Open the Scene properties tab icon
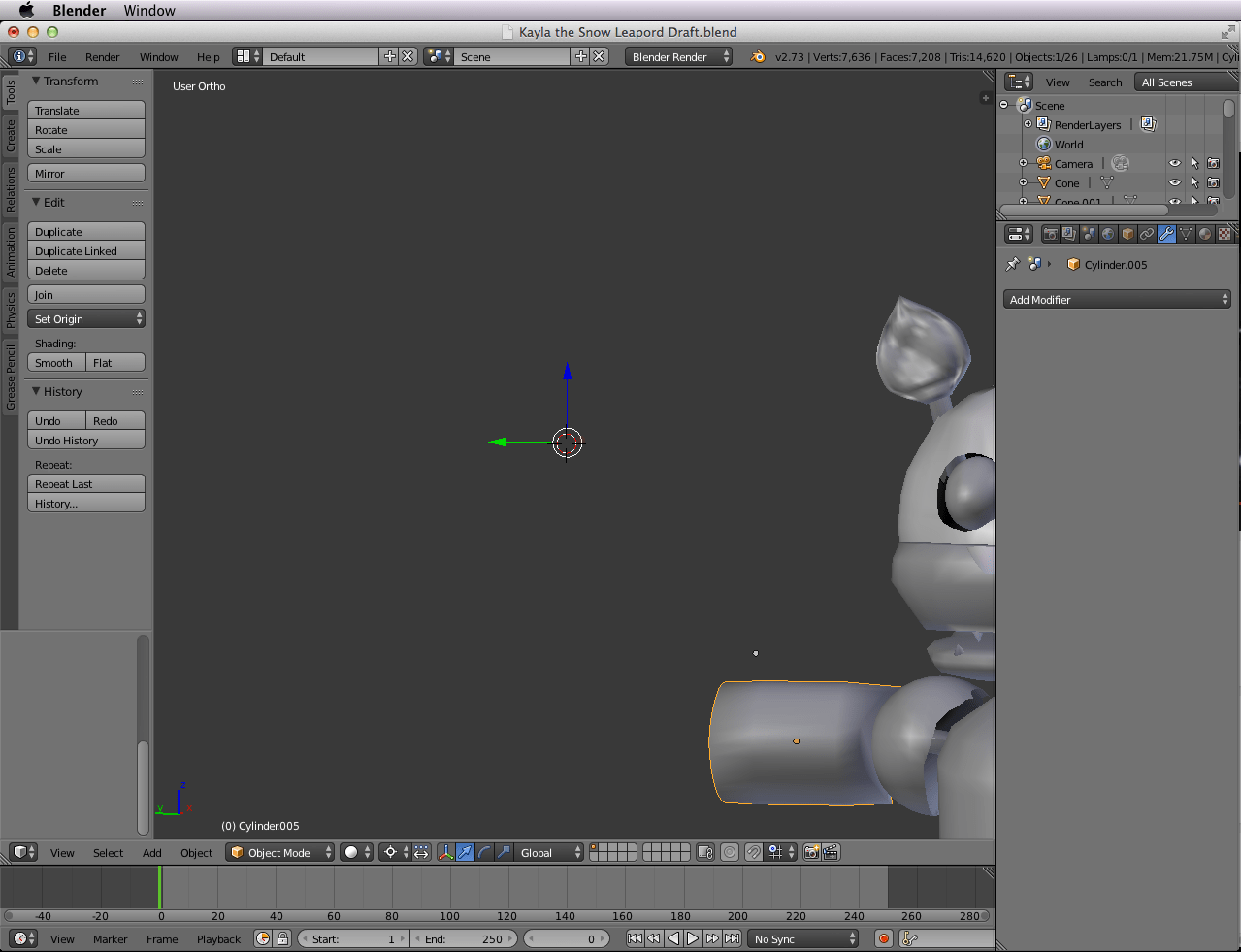The width and height of the screenshot is (1241, 952). 1089,234
